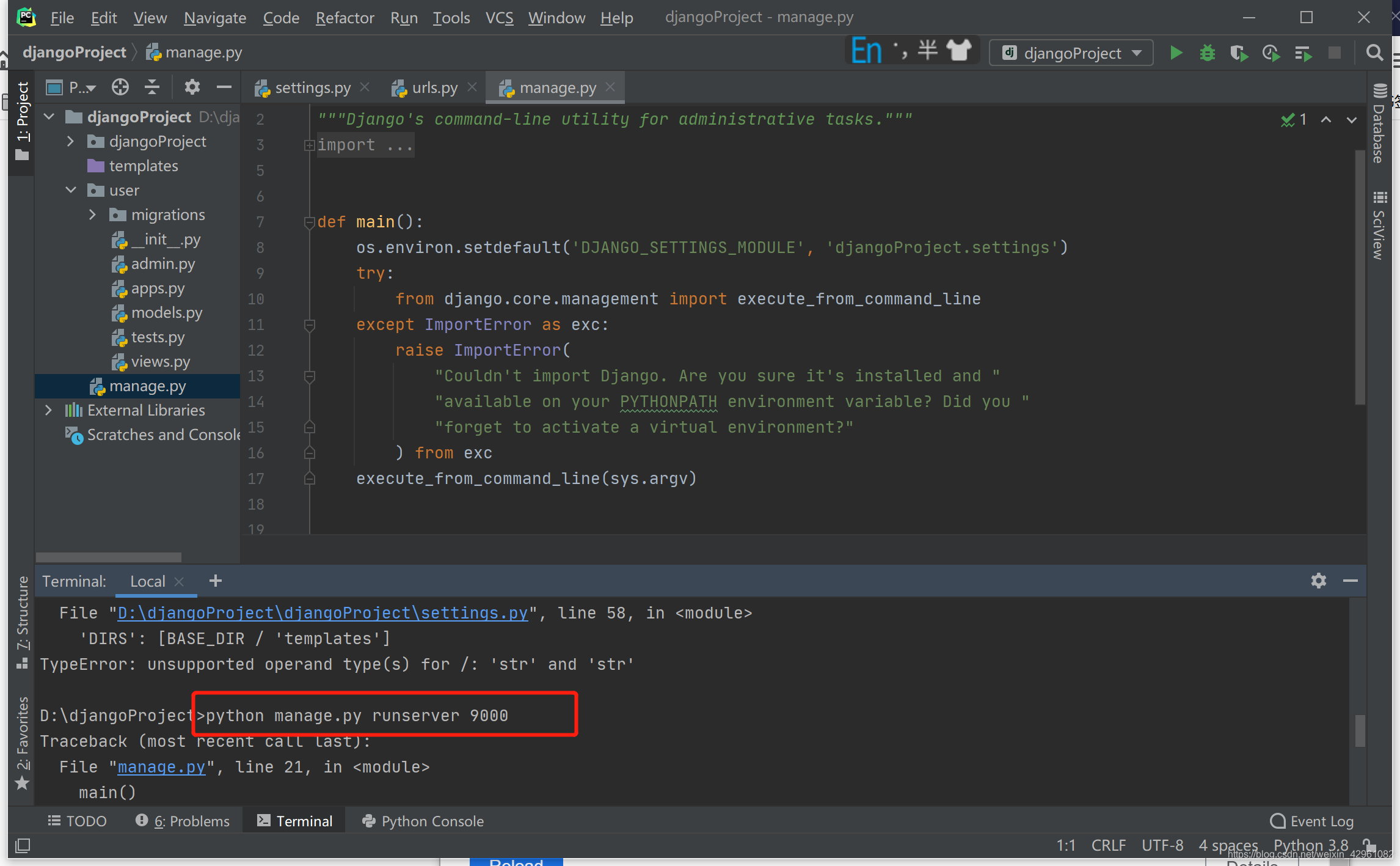This screenshot has width=1400, height=866.
Task: Collapse the user folder
Action: click(x=71, y=190)
